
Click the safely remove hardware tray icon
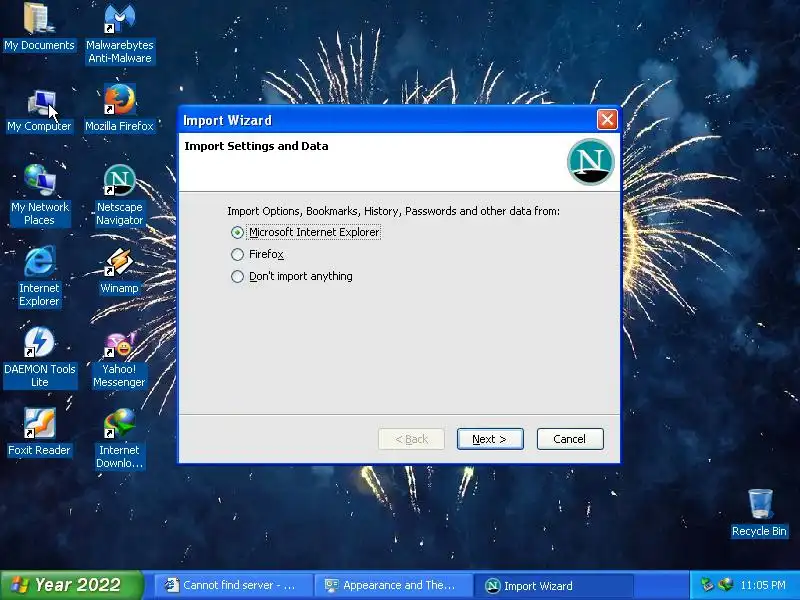(x=707, y=585)
